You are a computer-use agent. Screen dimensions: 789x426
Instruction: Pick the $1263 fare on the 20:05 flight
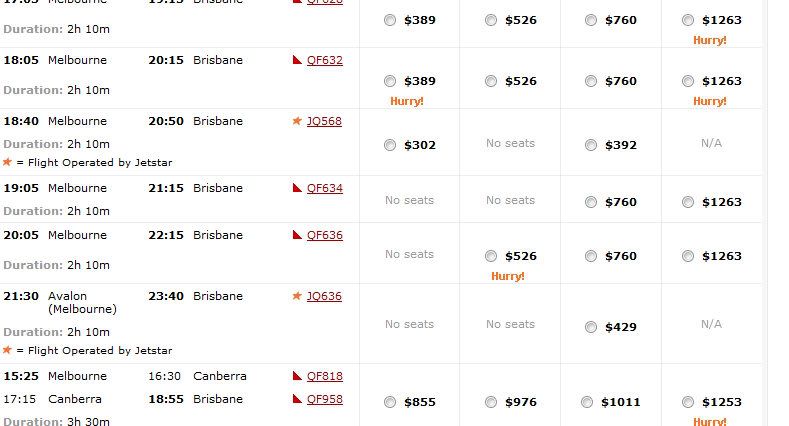[688, 256]
